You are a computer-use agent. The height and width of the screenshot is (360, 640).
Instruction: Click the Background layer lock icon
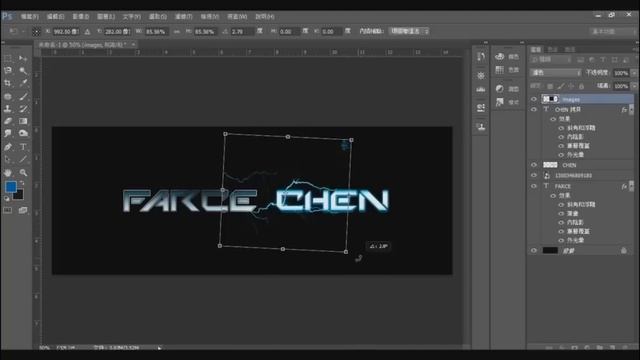pos(624,251)
